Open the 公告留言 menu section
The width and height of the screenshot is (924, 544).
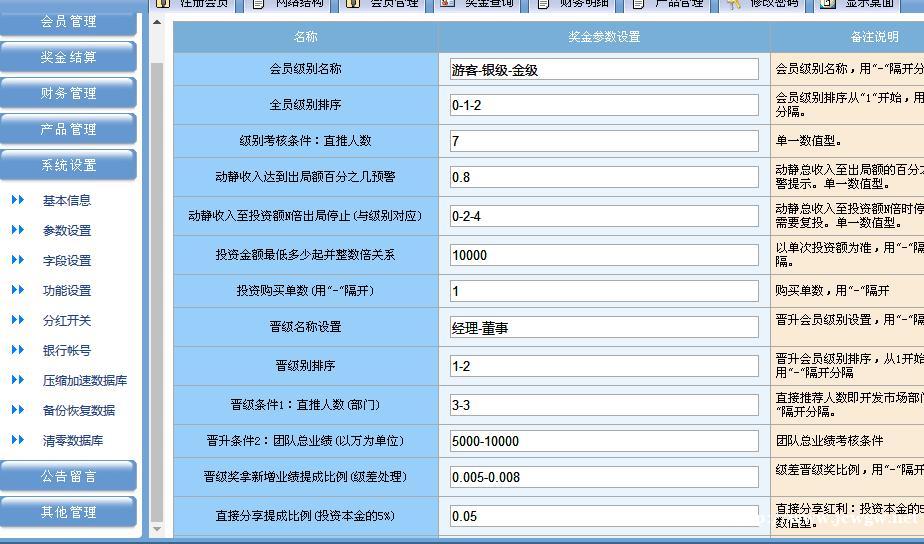click(68, 476)
